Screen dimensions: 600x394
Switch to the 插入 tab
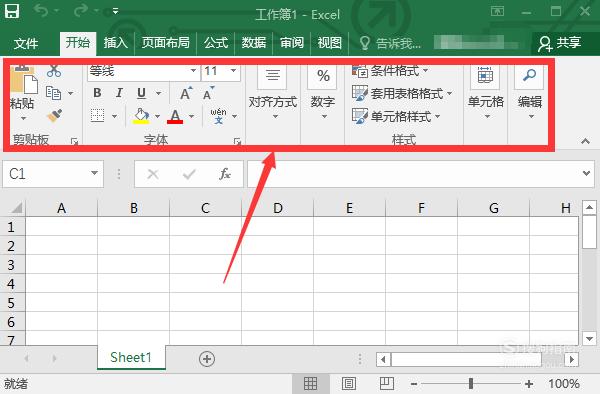pyautogui.click(x=116, y=42)
